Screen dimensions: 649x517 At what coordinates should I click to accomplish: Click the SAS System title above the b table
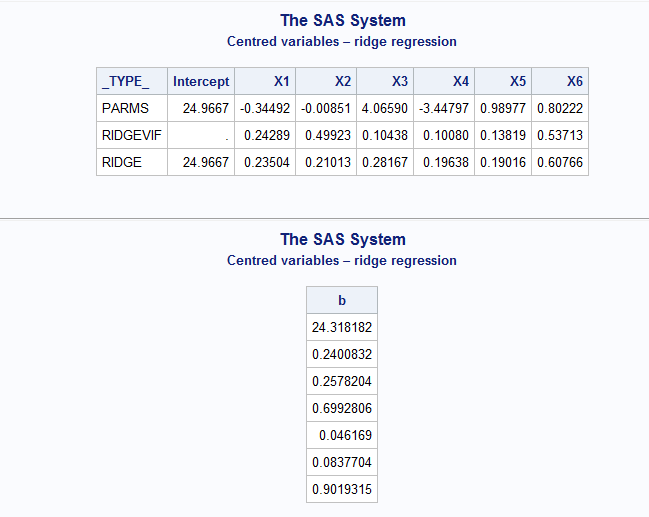[342, 239]
